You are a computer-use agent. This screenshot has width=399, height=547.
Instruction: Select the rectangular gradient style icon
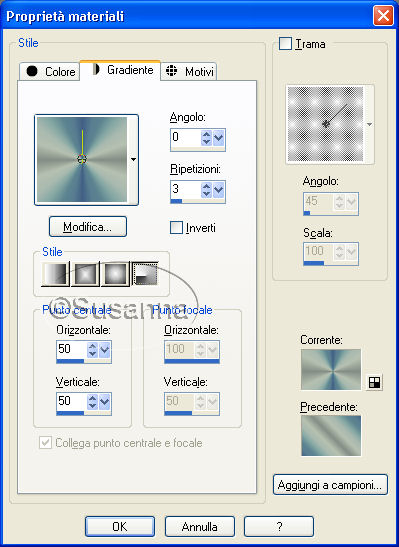point(85,274)
